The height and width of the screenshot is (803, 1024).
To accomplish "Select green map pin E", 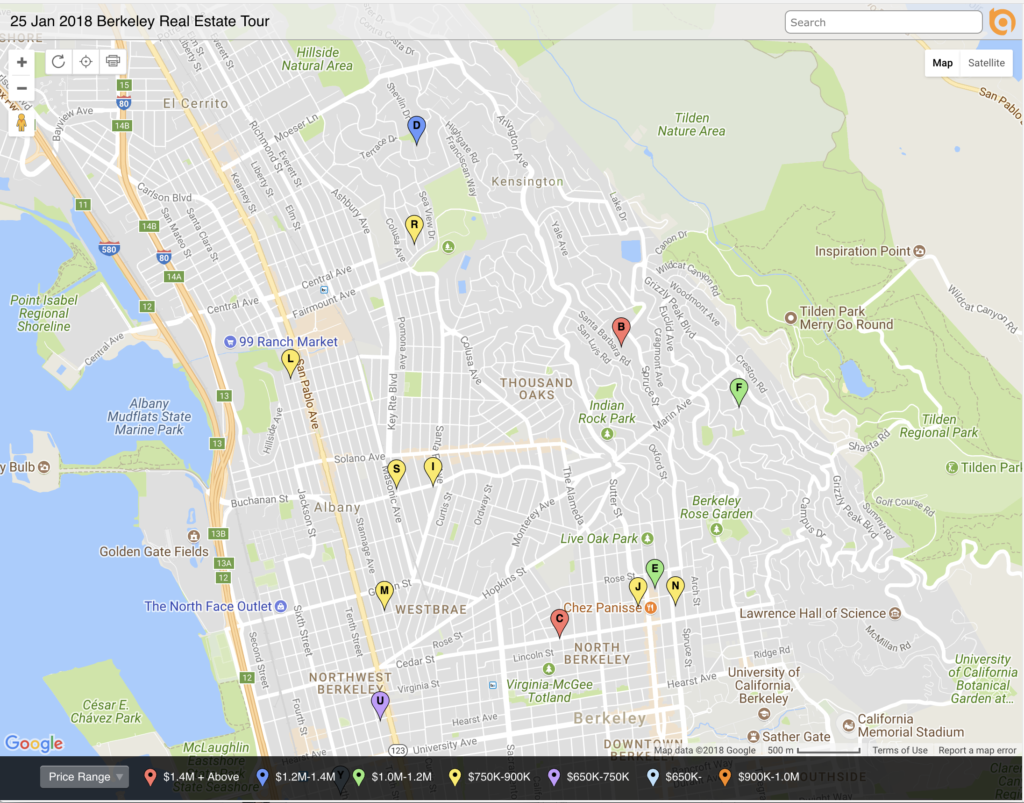I will pyautogui.click(x=654, y=573).
